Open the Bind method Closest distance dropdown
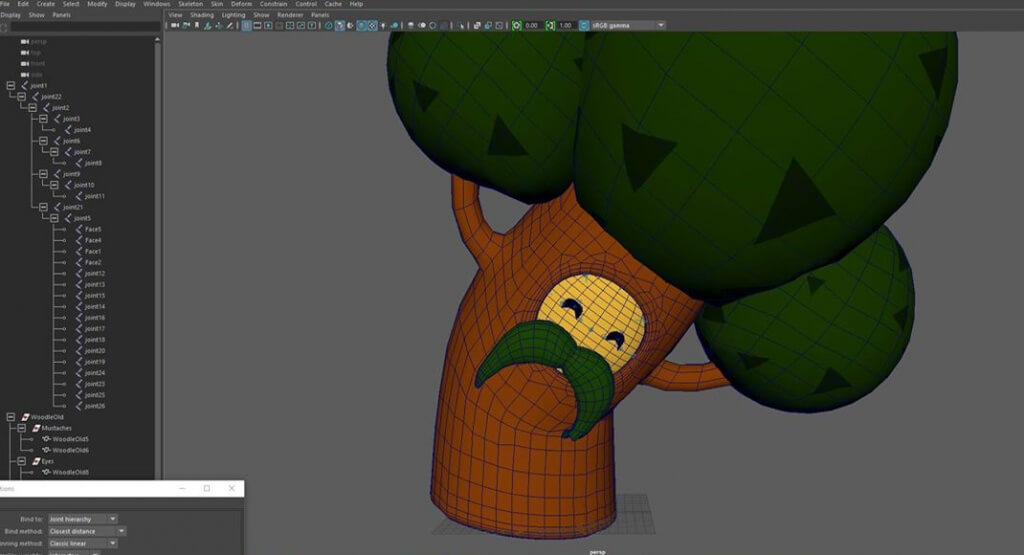The width and height of the screenshot is (1024, 555). [87, 531]
